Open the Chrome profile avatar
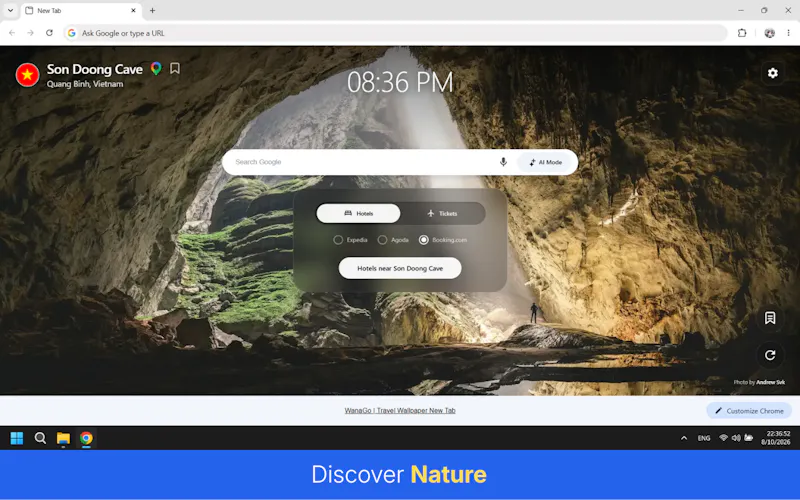 point(769,33)
